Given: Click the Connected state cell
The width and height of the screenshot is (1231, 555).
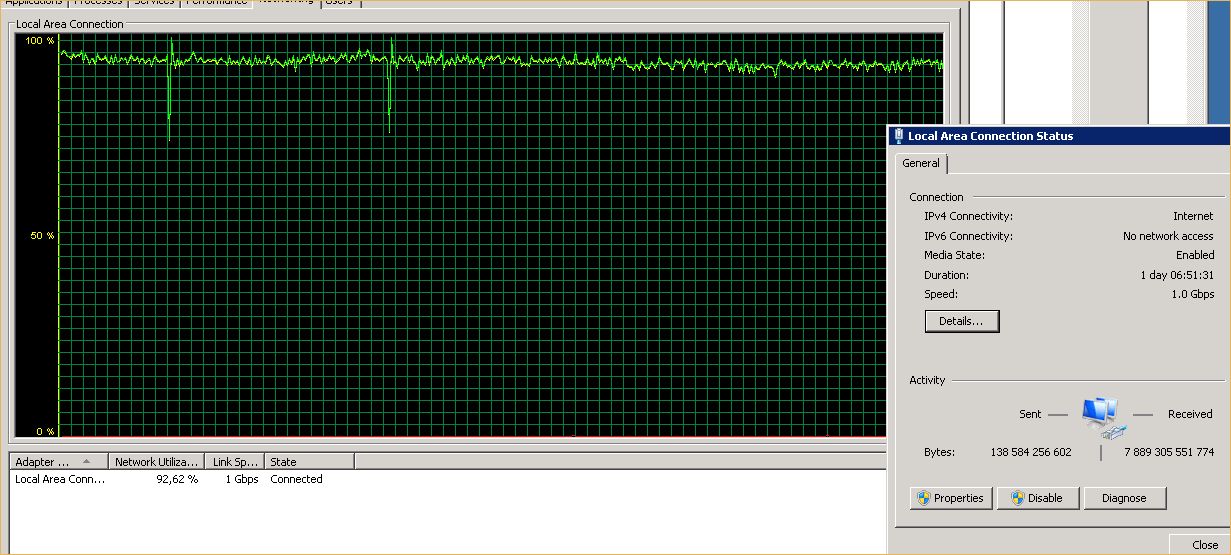Looking at the screenshot, I should (296, 479).
